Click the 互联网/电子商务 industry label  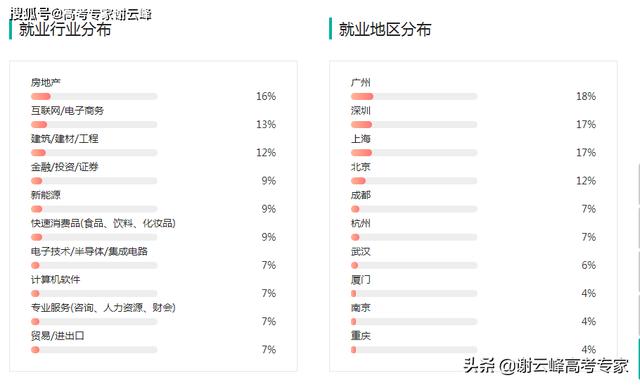coord(67,111)
